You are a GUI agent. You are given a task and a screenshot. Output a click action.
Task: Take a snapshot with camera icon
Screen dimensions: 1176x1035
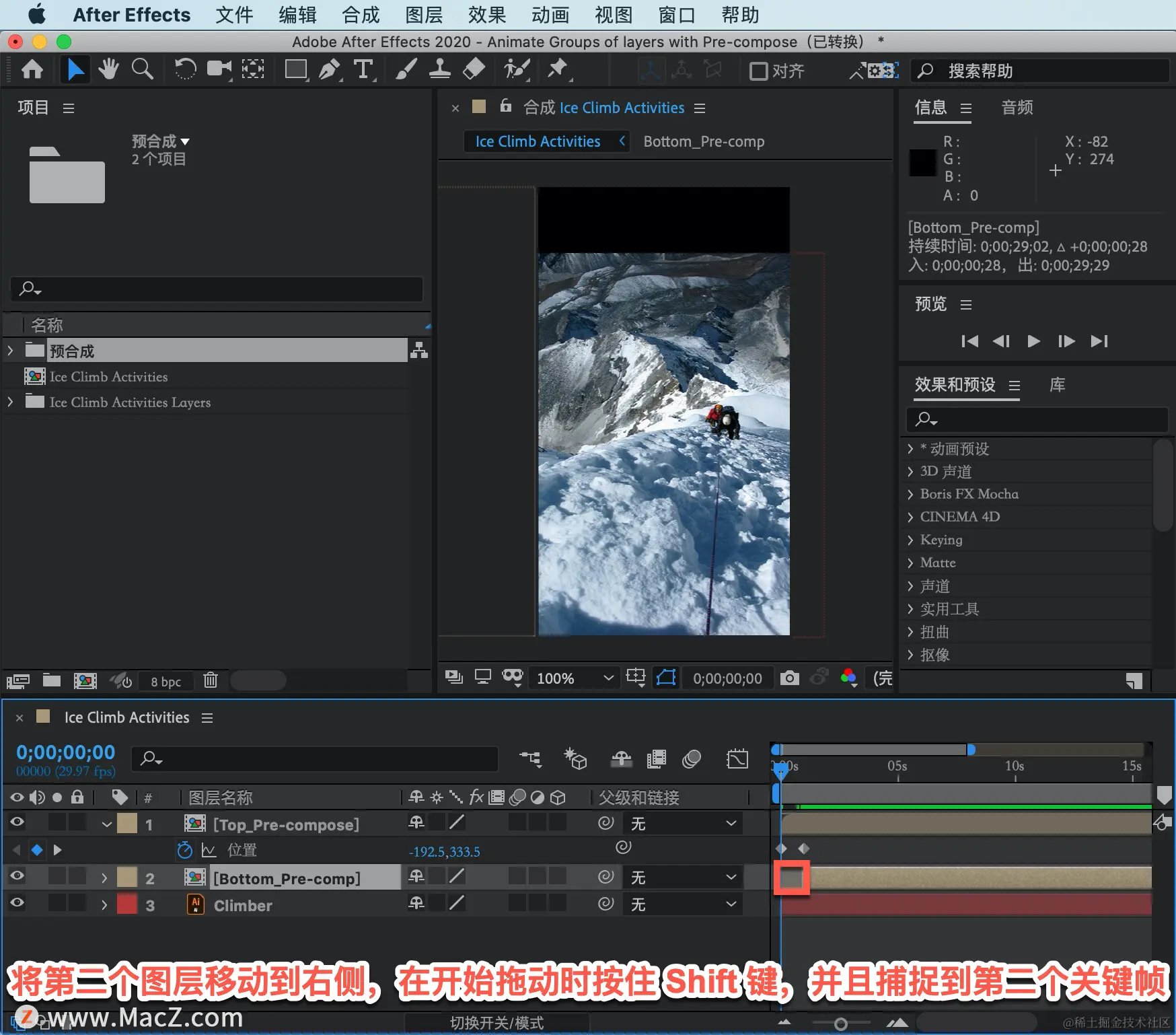pyautogui.click(x=789, y=678)
